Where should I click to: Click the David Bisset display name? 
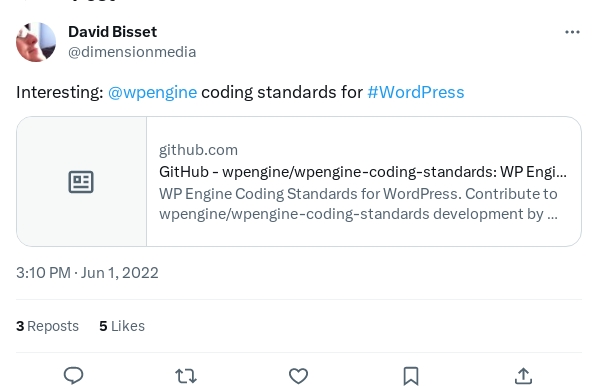point(113,32)
